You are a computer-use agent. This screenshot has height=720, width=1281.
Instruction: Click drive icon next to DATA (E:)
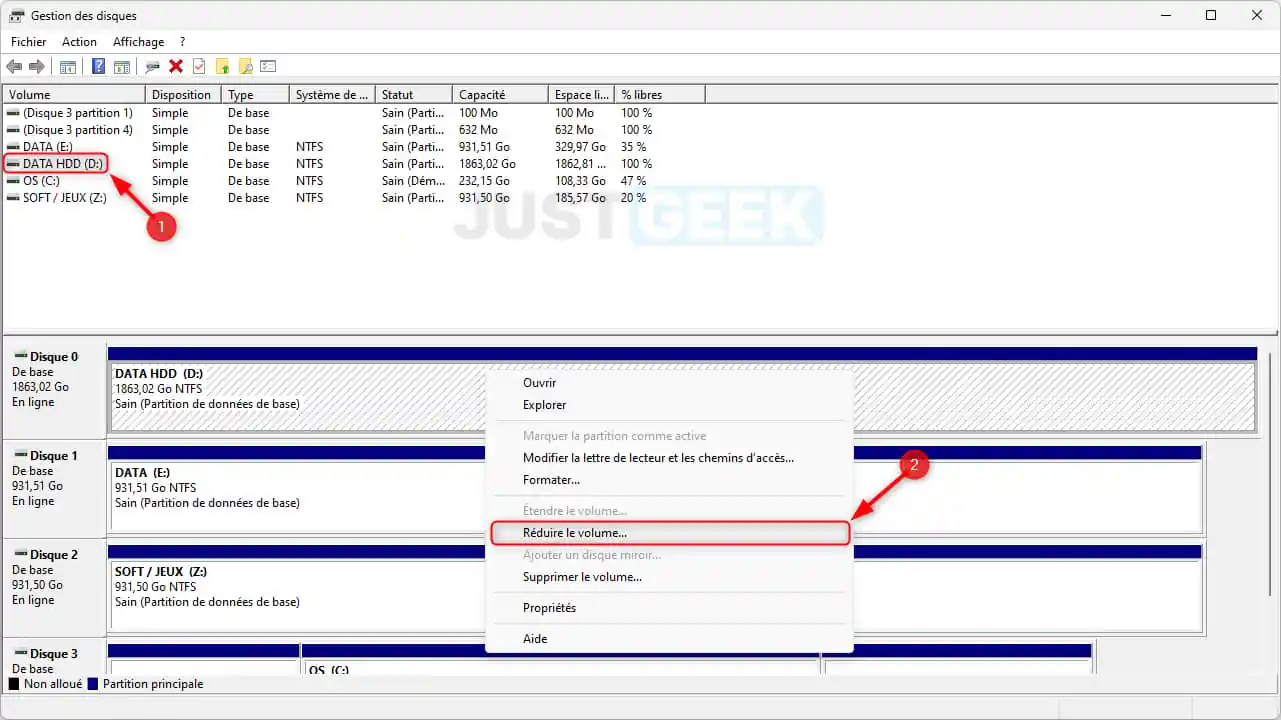point(13,147)
